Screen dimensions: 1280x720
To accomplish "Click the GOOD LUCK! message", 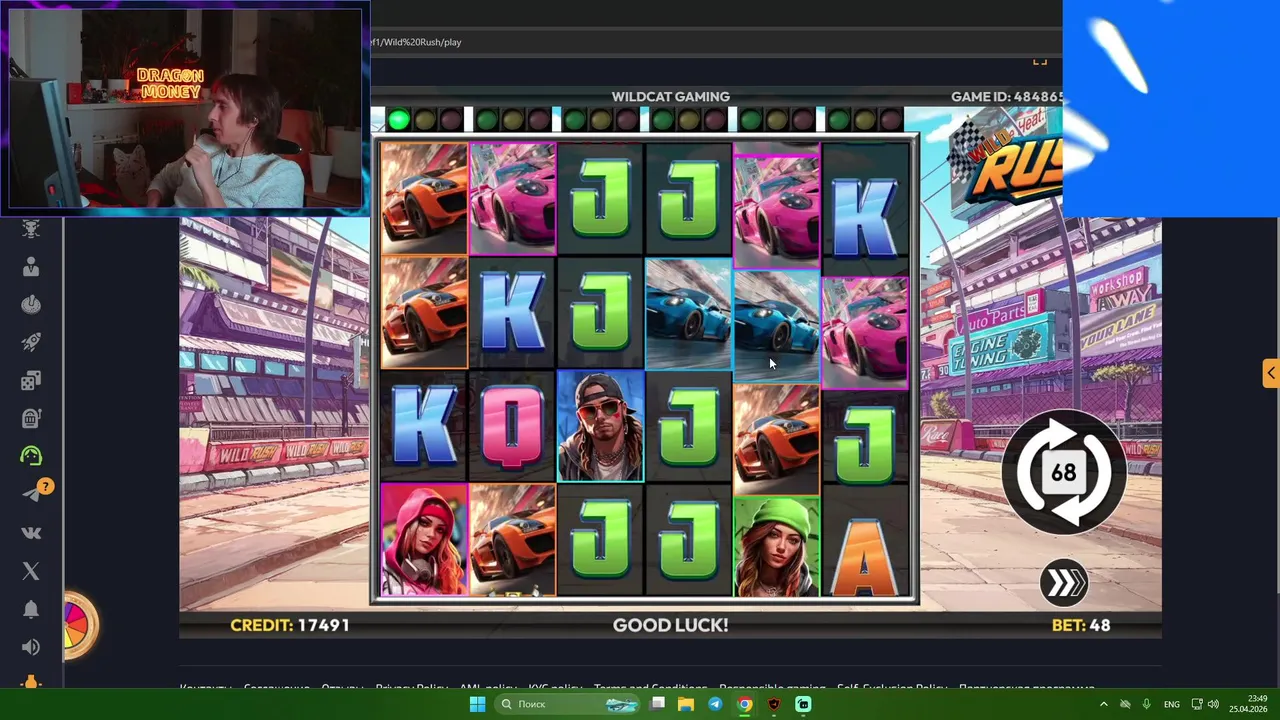I will pos(670,625).
